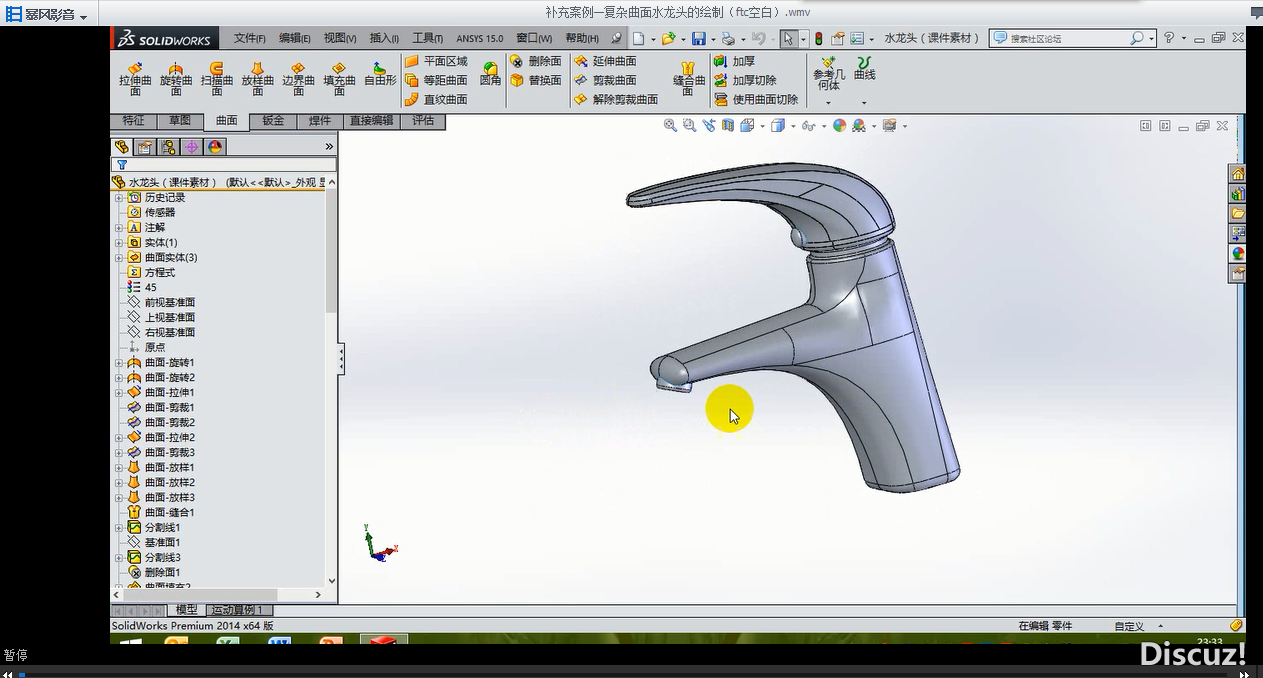Toggle the cursor Select tool button
This screenshot has width=1263, height=678.
point(788,39)
